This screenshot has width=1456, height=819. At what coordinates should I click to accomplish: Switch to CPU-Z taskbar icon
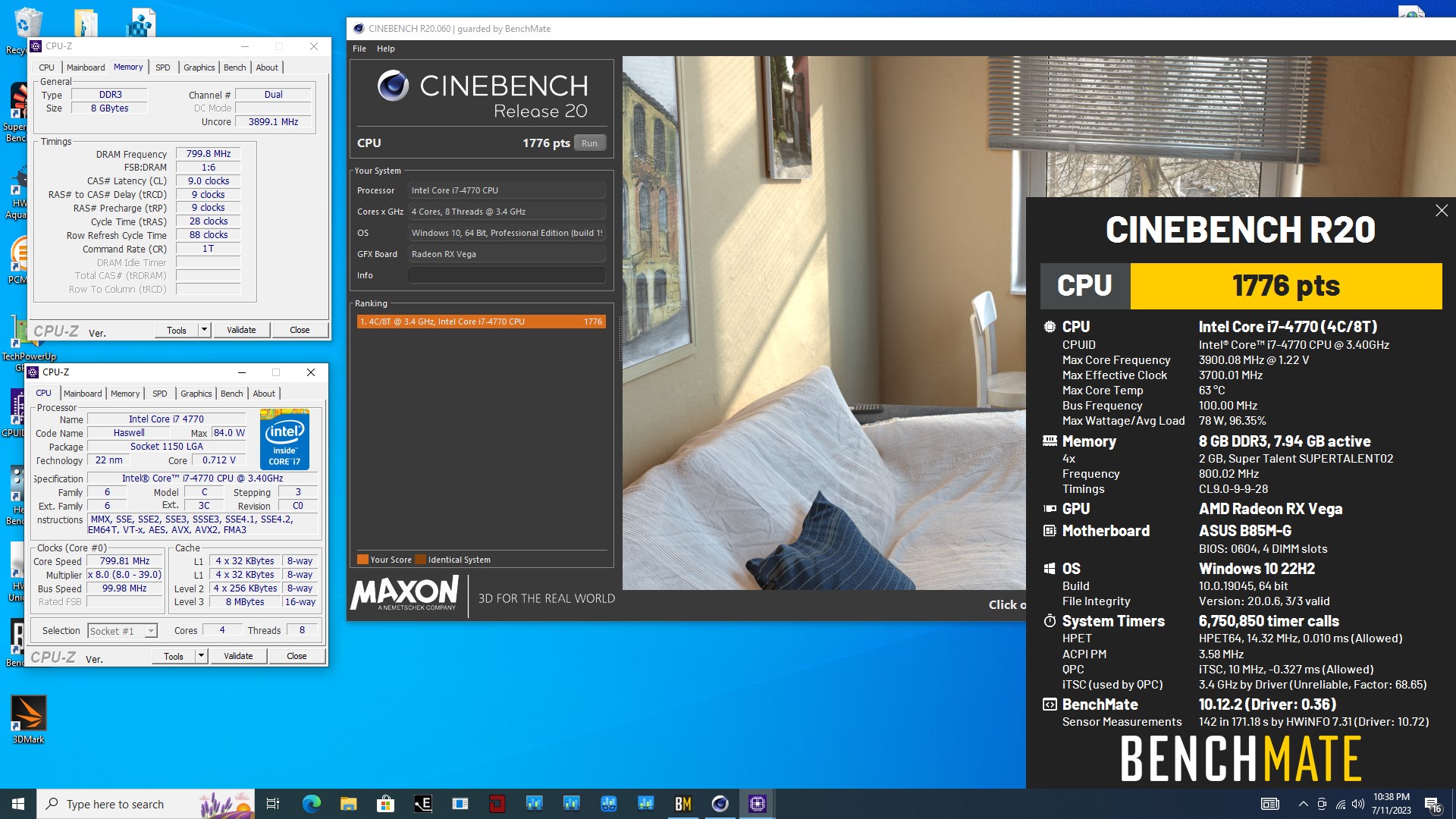click(758, 804)
